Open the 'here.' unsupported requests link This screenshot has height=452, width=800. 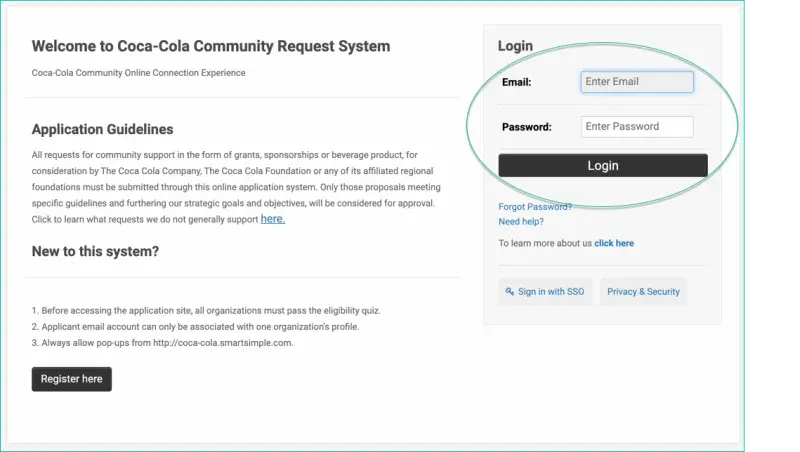[272, 219]
